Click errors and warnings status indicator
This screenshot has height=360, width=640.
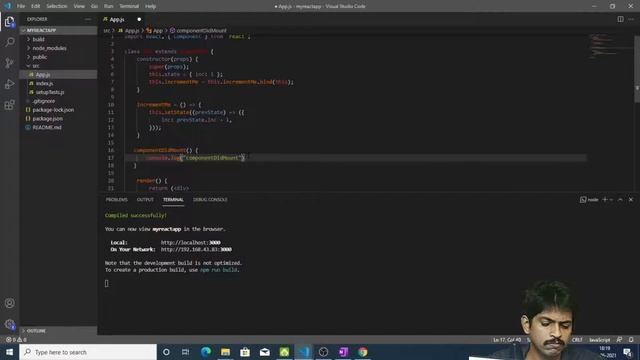(16, 340)
